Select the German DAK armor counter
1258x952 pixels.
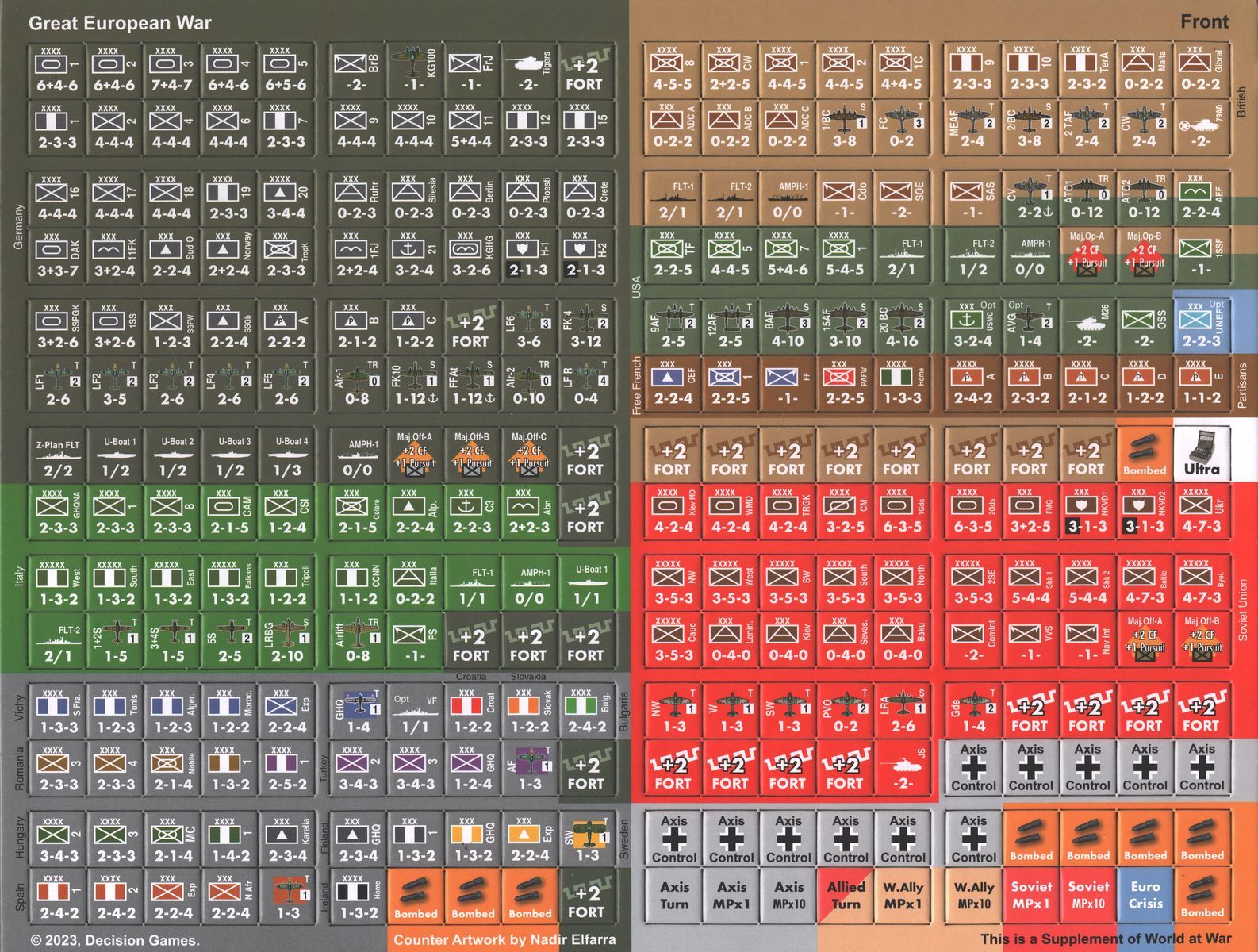tap(58, 257)
